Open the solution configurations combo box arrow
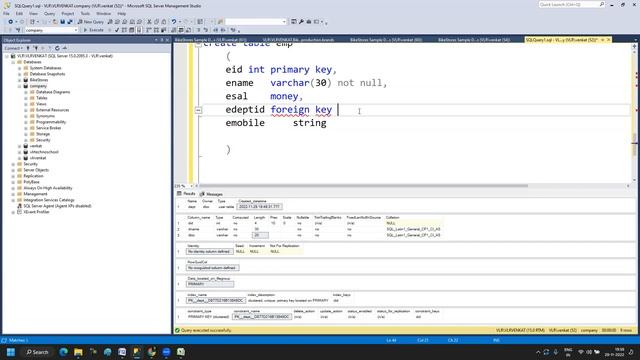This screenshot has width=640, height=360. (284, 22)
